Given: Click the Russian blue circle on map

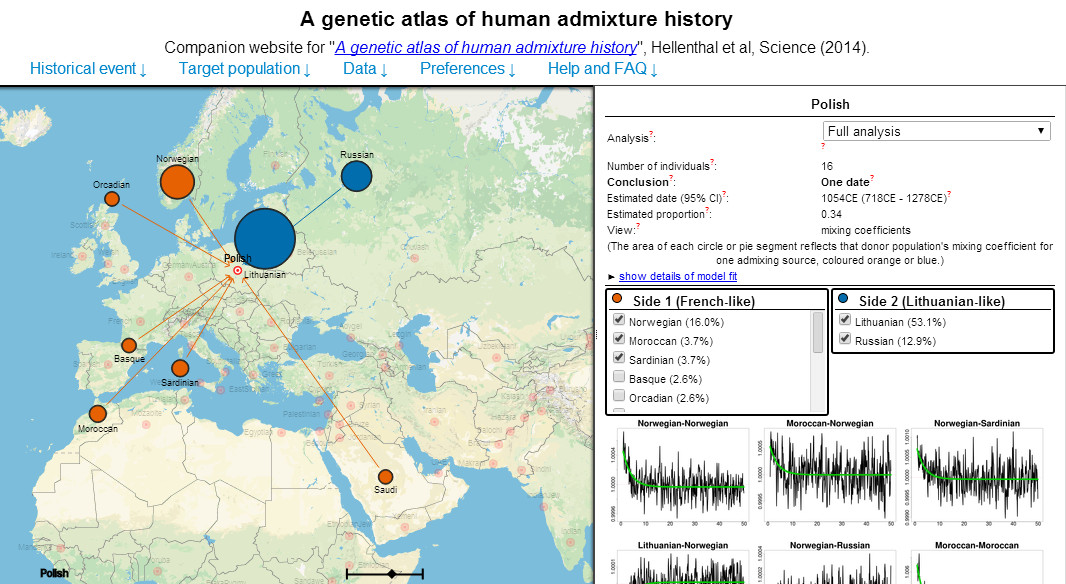Looking at the screenshot, I should click(x=356, y=177).
